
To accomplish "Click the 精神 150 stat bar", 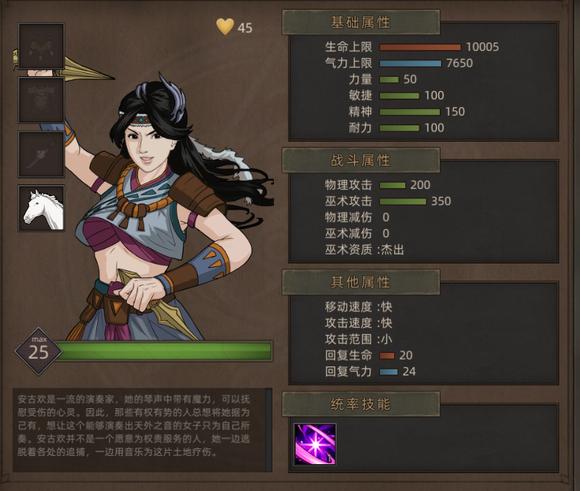I will pyautogui.click(x=410, y=112).
